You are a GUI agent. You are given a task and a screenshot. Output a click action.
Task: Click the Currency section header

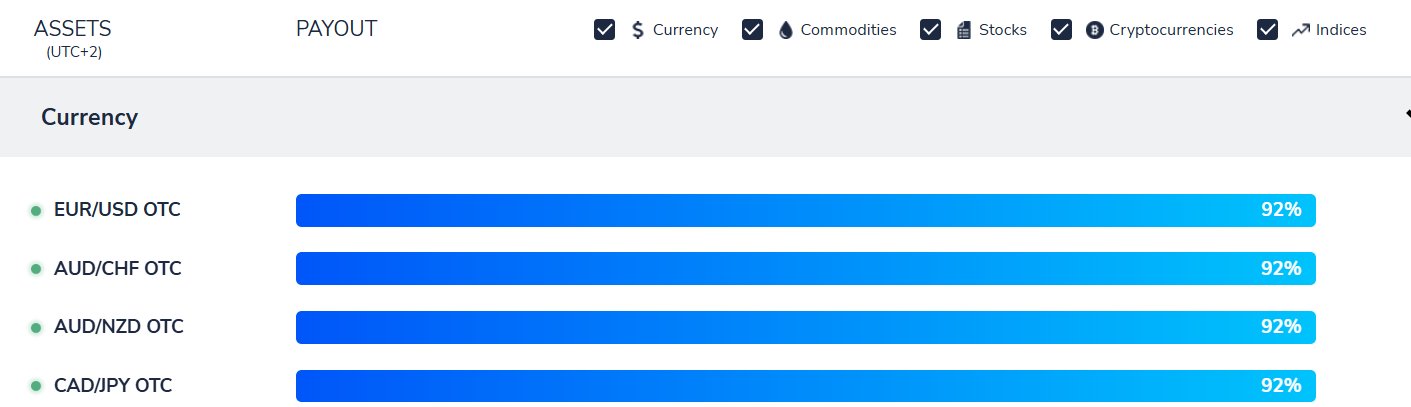[x=90, y=117]
